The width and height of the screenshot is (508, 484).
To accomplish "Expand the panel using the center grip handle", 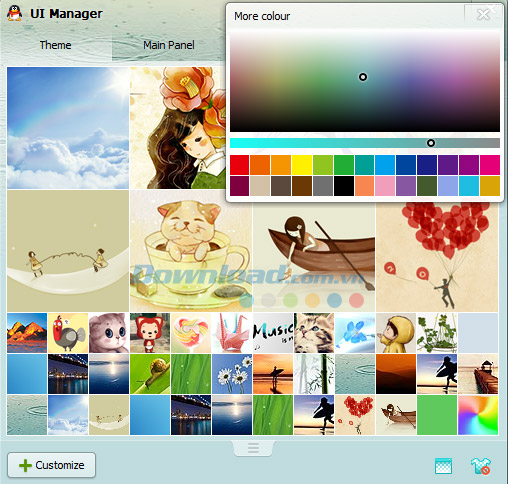I will coord(253,448).
